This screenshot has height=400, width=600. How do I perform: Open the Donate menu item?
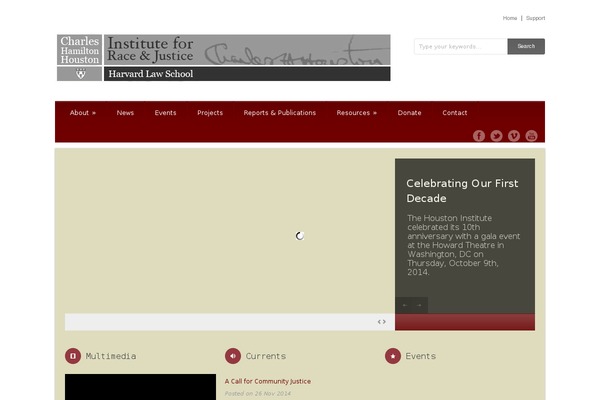409,113
